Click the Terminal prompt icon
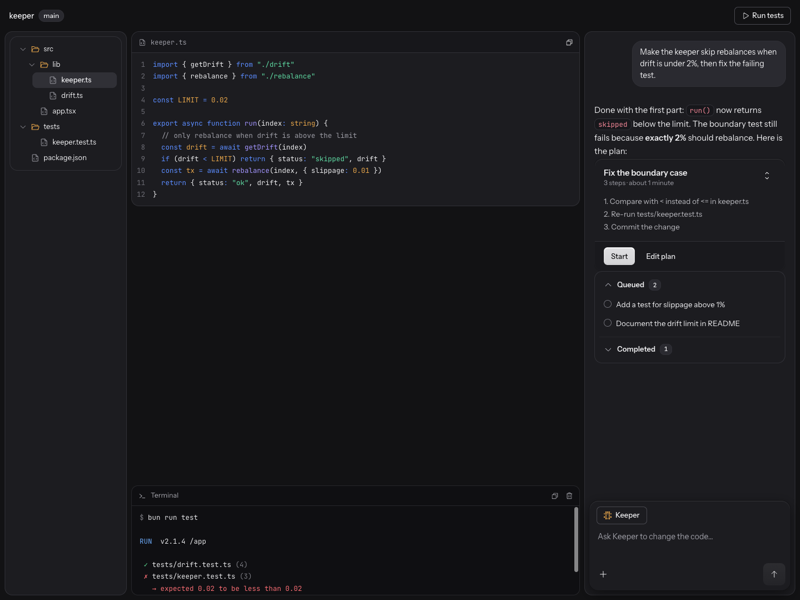Screen dimensions: 800x600 tap(142, 495)
